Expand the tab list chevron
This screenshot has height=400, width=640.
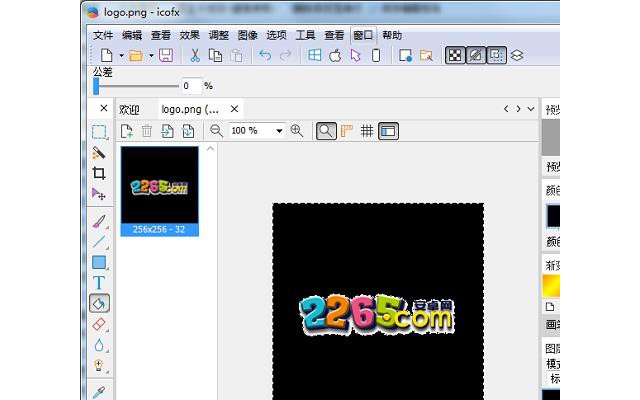coord(531,109)
